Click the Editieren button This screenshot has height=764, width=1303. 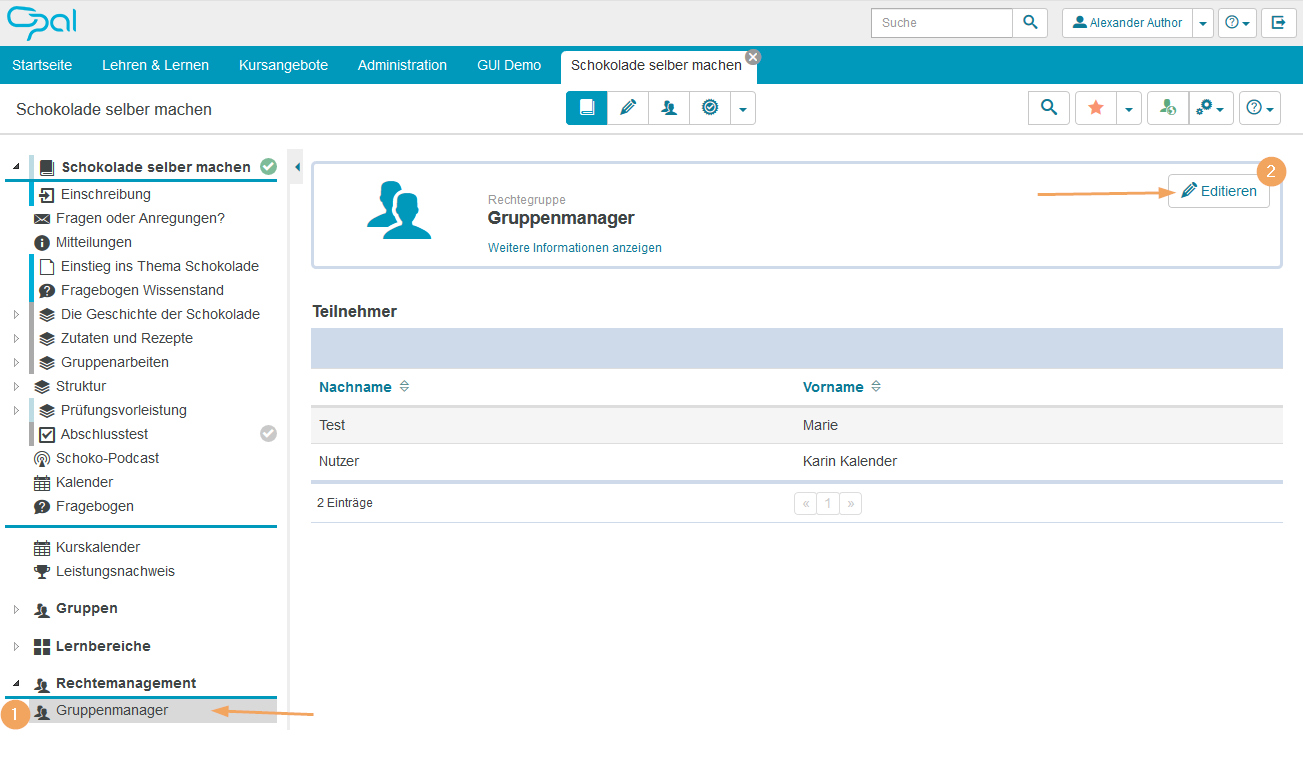(1219, 191)
